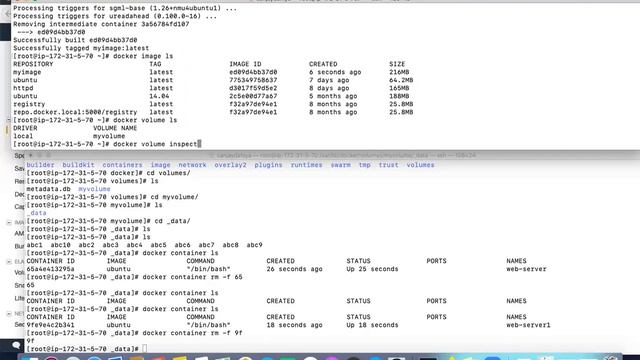The height and width of the screenshot is (360, 640).
Task: Select the 'overlay2' directory name
Action: tap(230, 165)
